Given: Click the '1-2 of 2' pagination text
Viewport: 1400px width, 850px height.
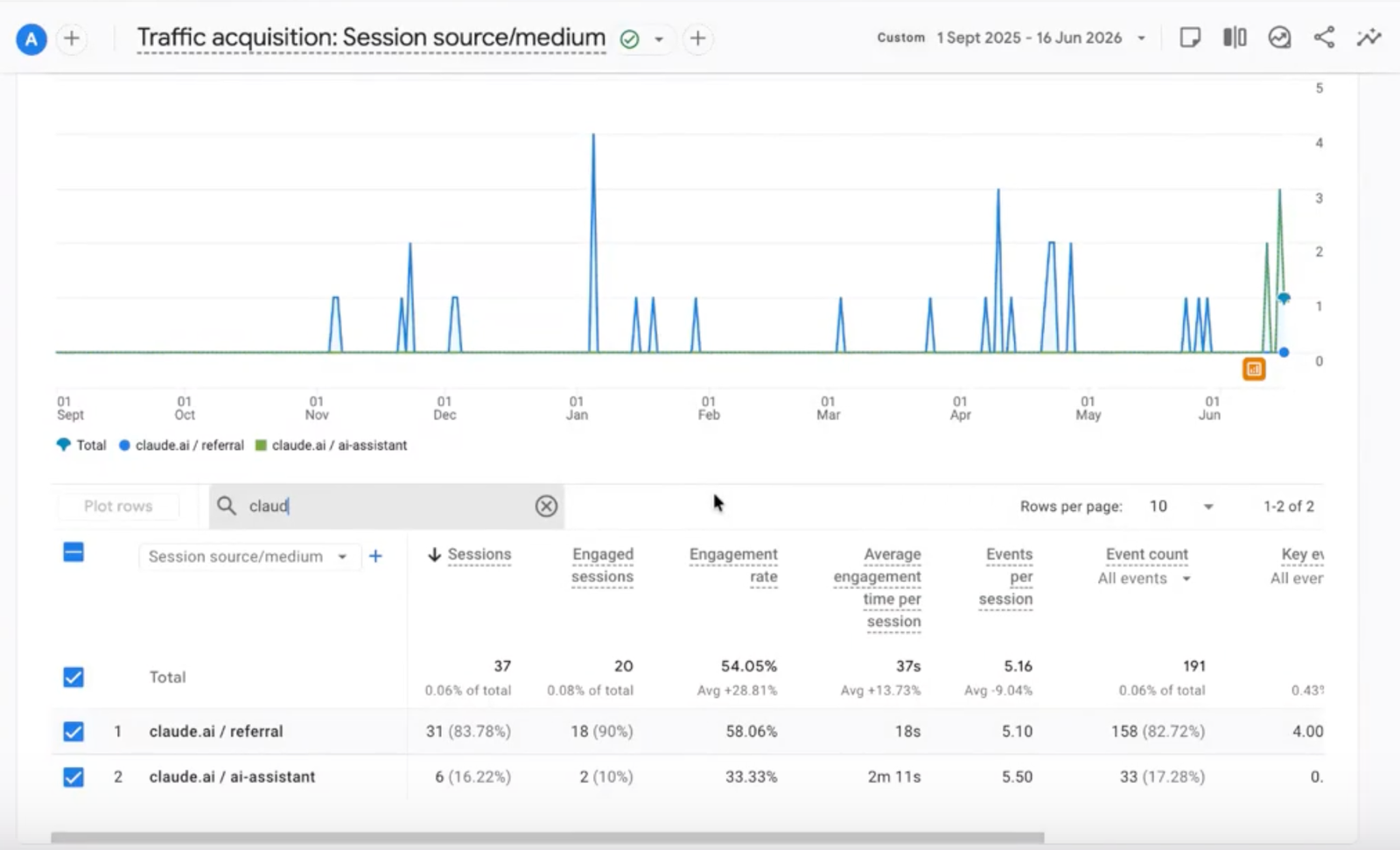Looking at the screenshot, I should [1288, 507].
